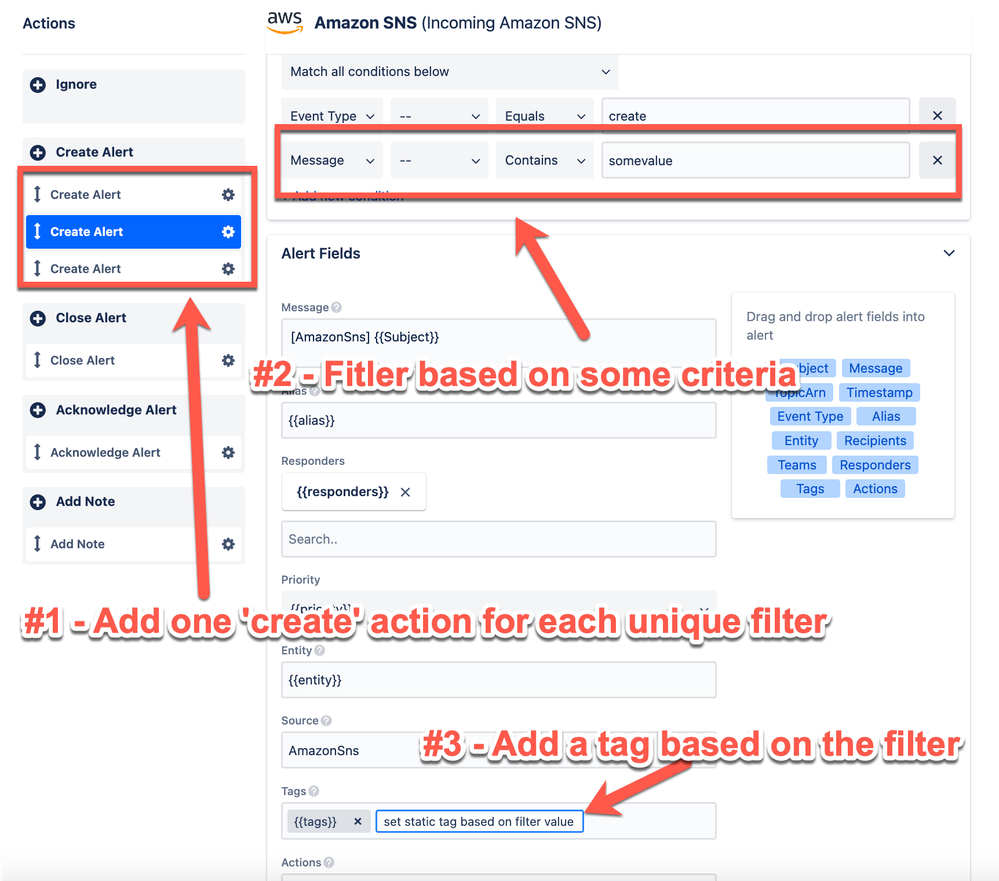The width and height of the screenshot is (999, 881).
Task: Click help icon next to Actions label
Action: (329, 863)
